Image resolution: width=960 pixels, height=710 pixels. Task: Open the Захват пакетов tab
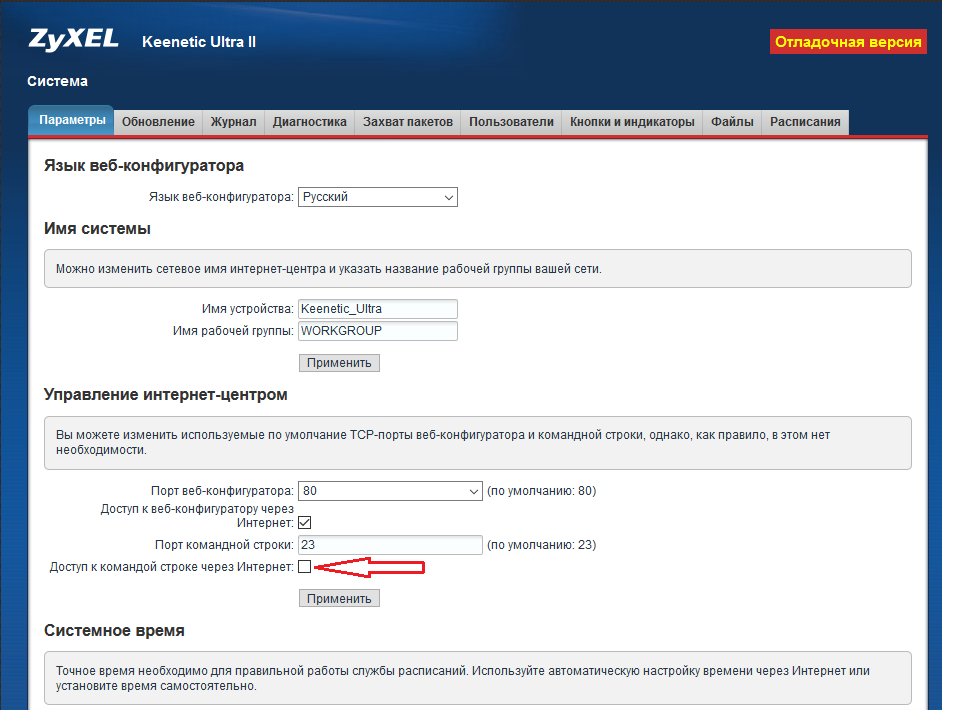click(408, 122)
